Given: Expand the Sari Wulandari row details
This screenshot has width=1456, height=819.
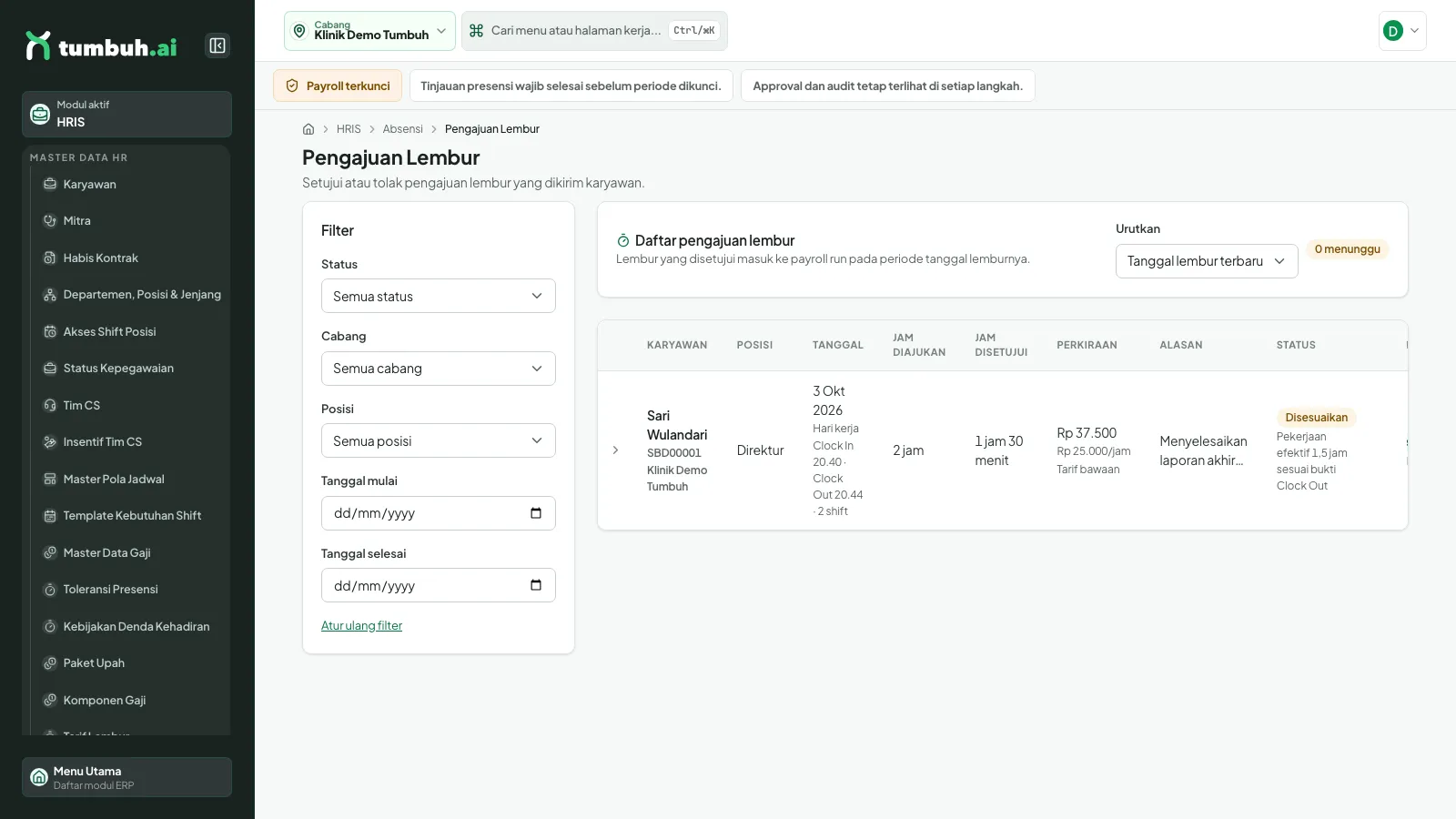Looking at the screenshot, I should click(x=615, y=450).
